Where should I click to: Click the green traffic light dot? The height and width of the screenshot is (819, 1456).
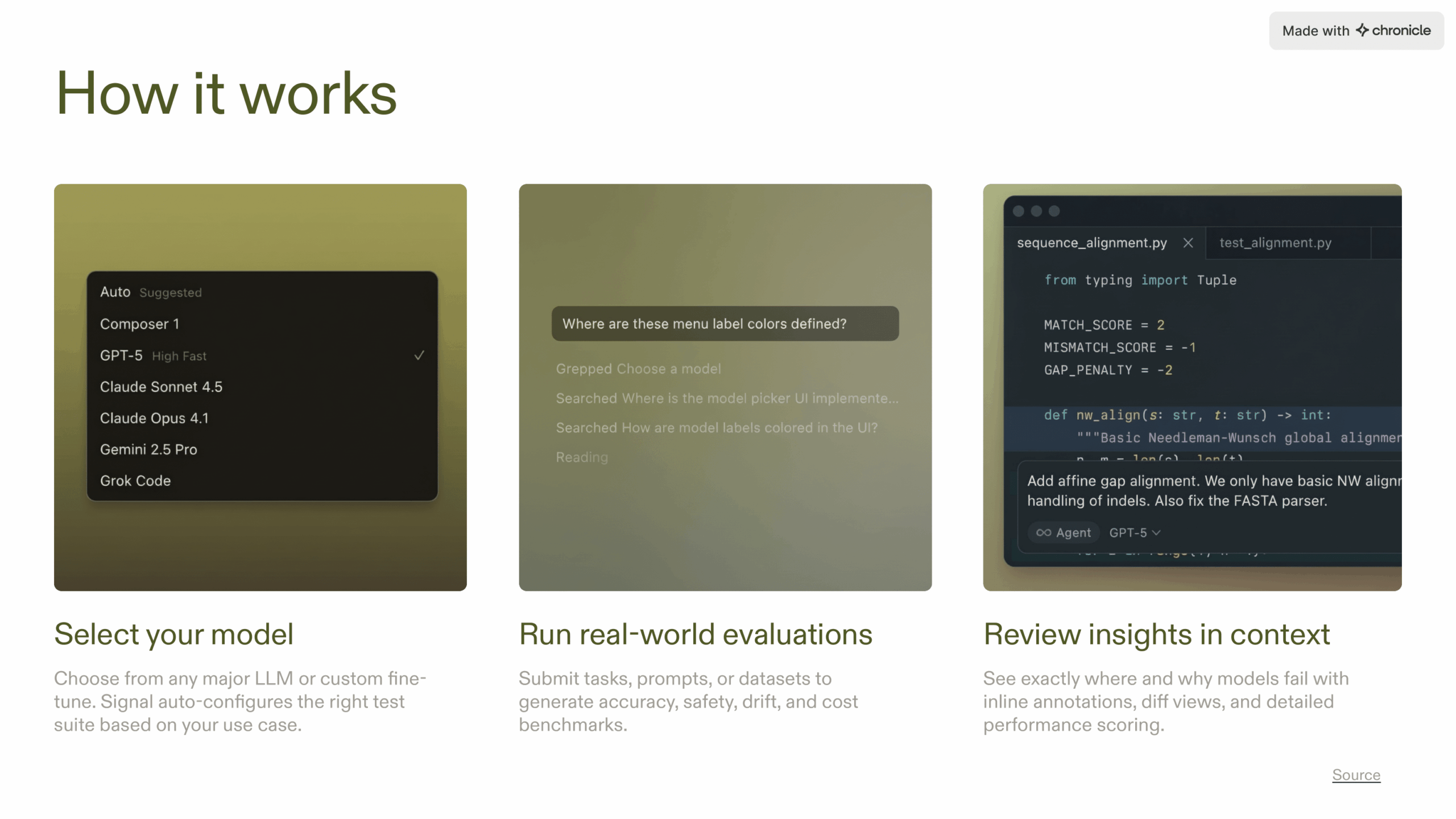[x=1055, y=211]
